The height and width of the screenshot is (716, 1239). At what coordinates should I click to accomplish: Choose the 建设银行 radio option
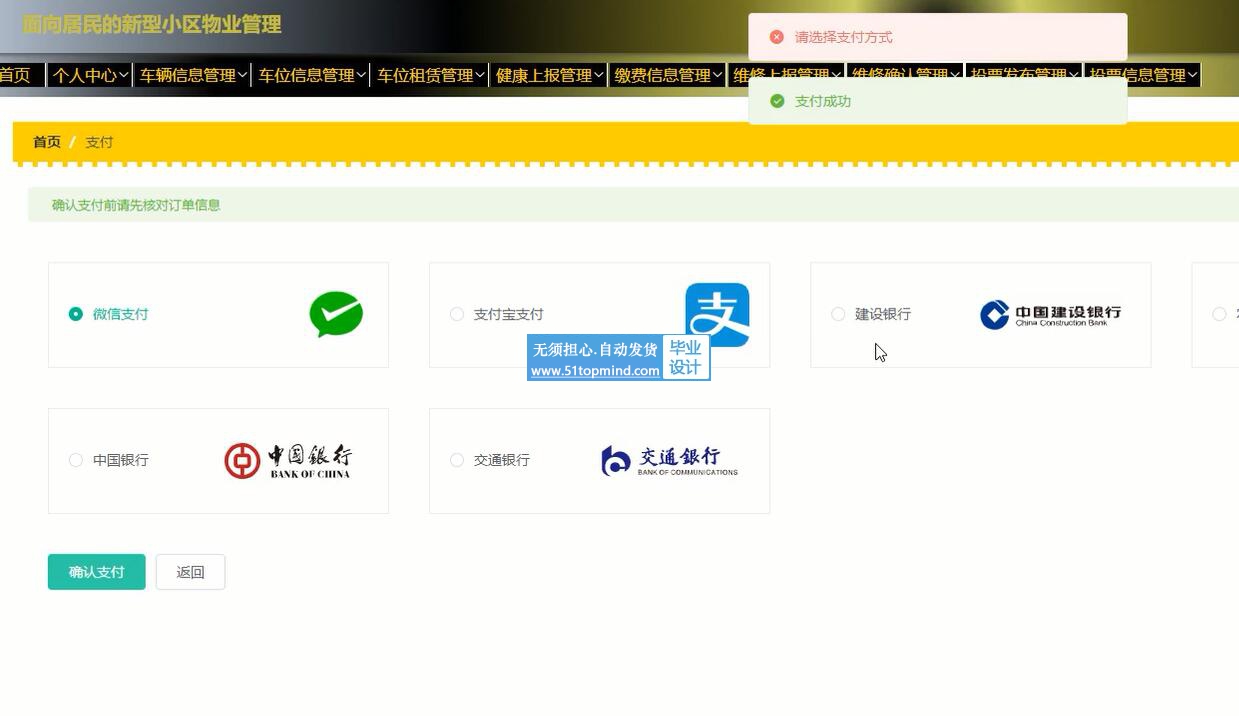point(838,314)
